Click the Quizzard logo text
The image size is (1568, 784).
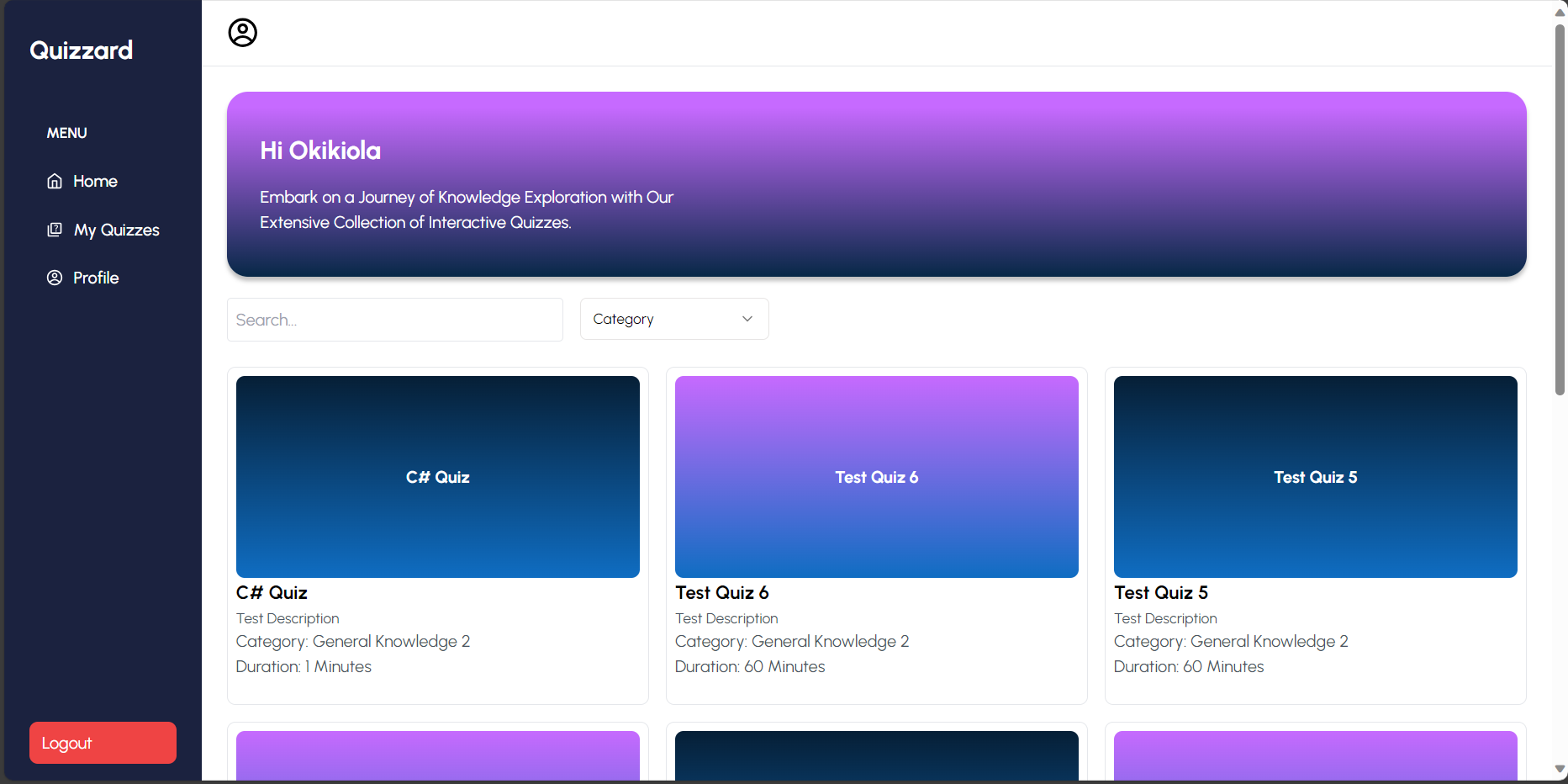click(x=82, y=50)
